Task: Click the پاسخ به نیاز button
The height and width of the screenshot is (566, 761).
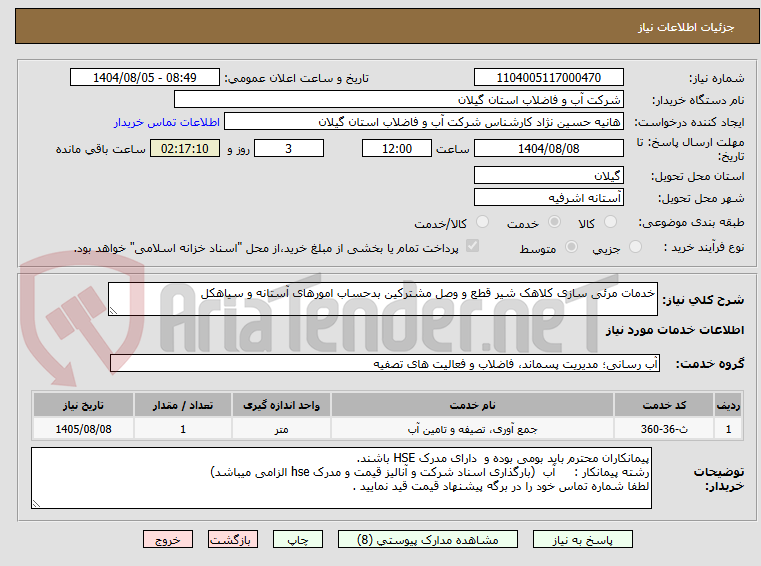Action: [582, 539]
